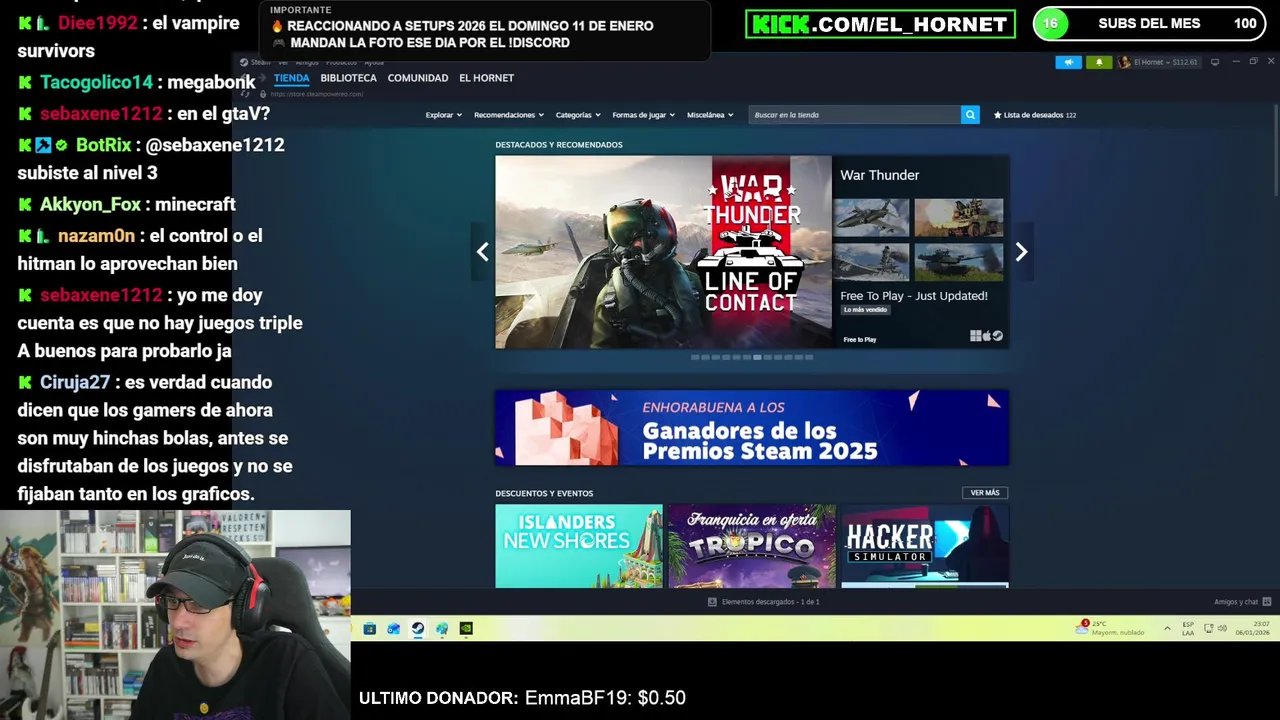This screenshot has height=720, width=1280.
Task: Click the Steam icon in taskbar
Action: coord(418,629)
